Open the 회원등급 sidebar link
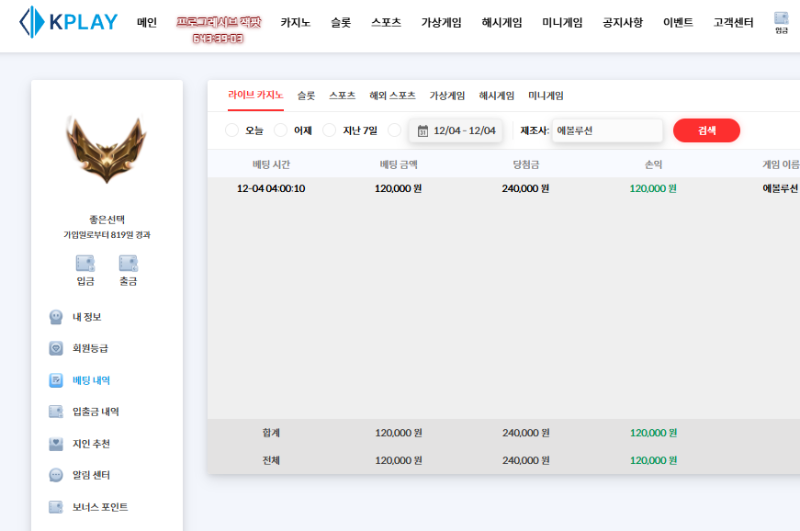Screen dimensions: 800x531 pyautogui.click(x=90, y=348)
